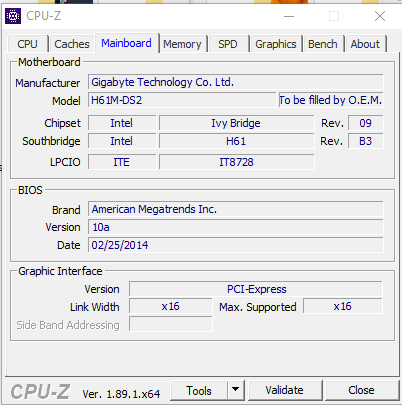This screenshot has width=402, height=405.
Task: Click the CPU-Z app icon in title bar
Action: [x=13, y=16]
